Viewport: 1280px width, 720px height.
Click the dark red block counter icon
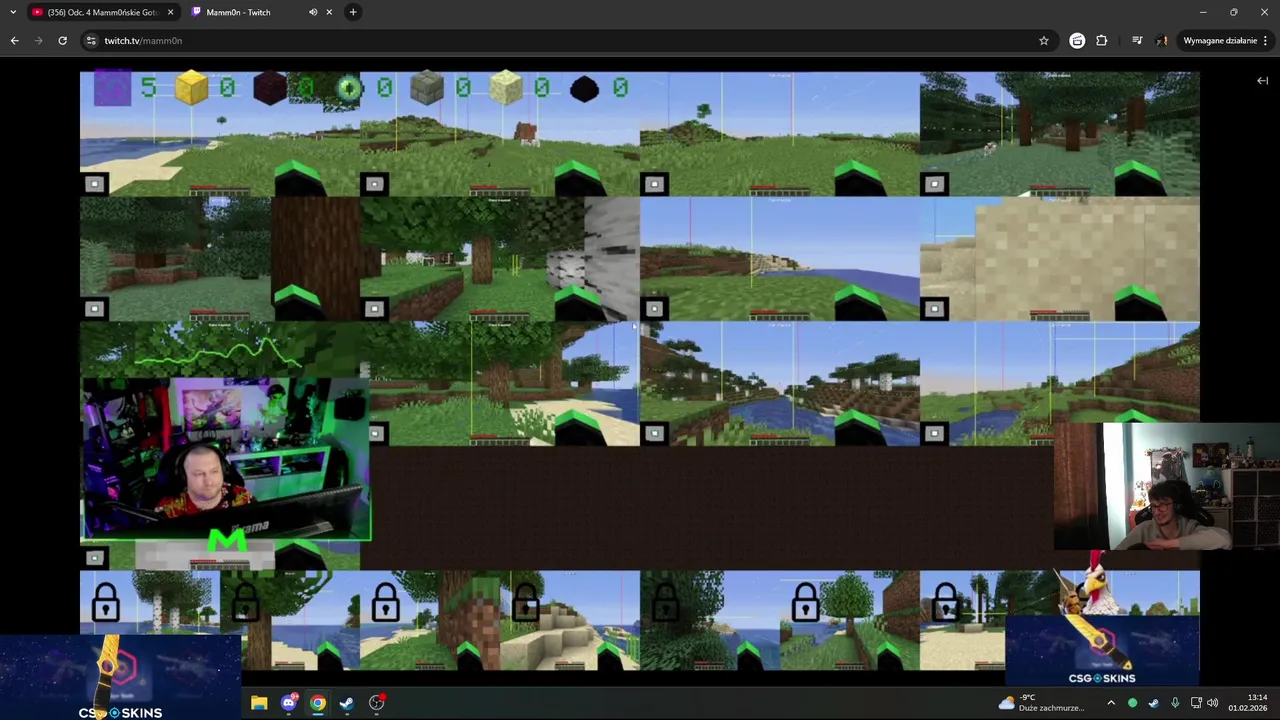tap(269, 88)
